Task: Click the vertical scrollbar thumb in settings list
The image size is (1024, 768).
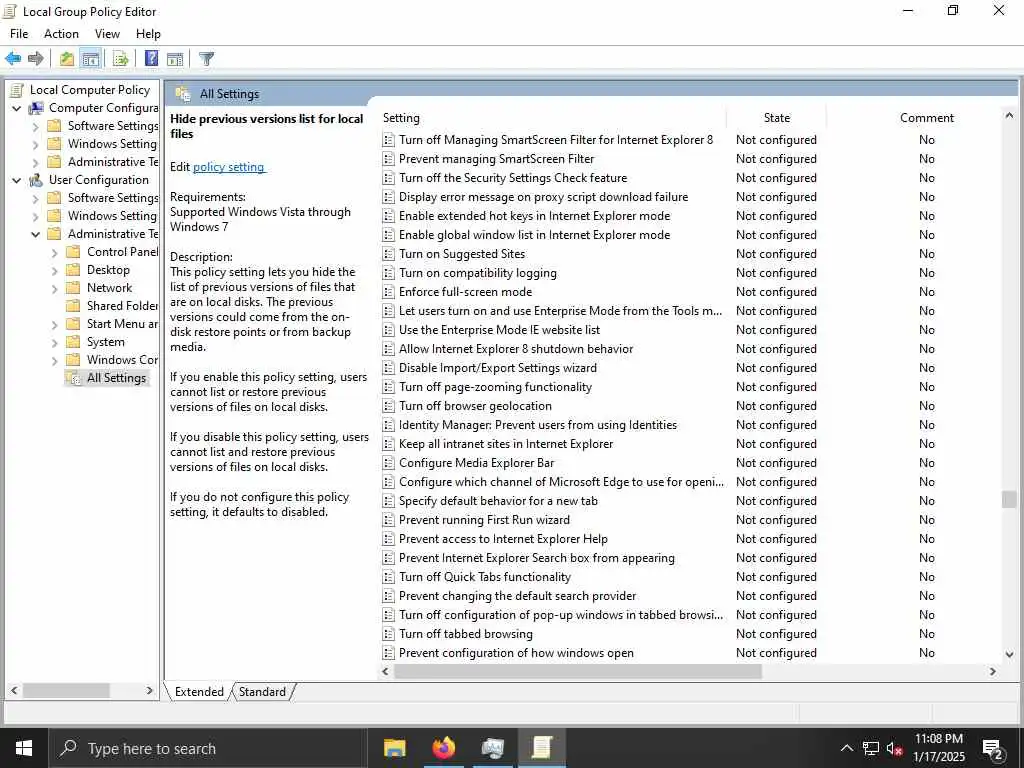Action: point(1009,500)
